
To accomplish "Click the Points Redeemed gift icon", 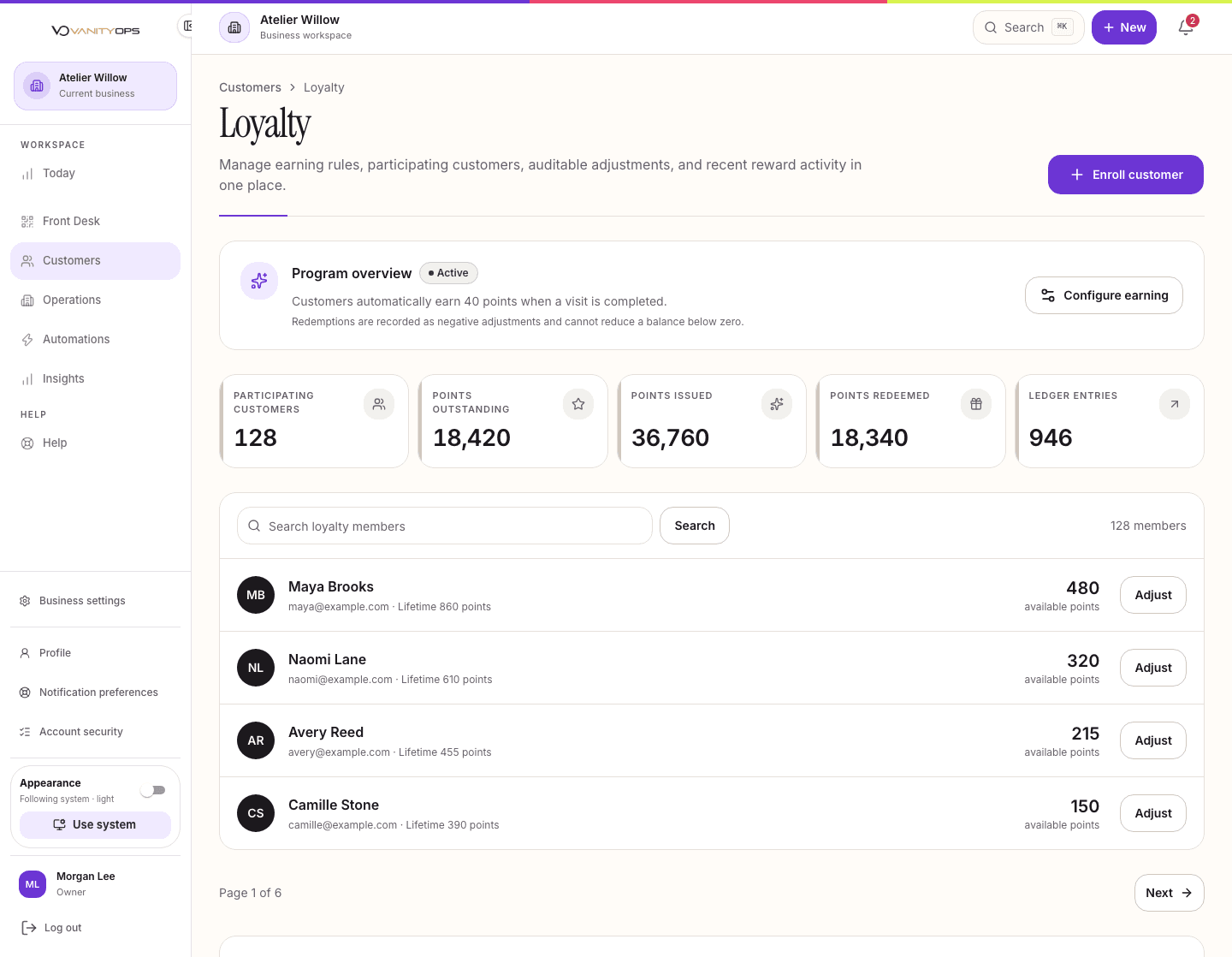I will (x=976, y=404).
